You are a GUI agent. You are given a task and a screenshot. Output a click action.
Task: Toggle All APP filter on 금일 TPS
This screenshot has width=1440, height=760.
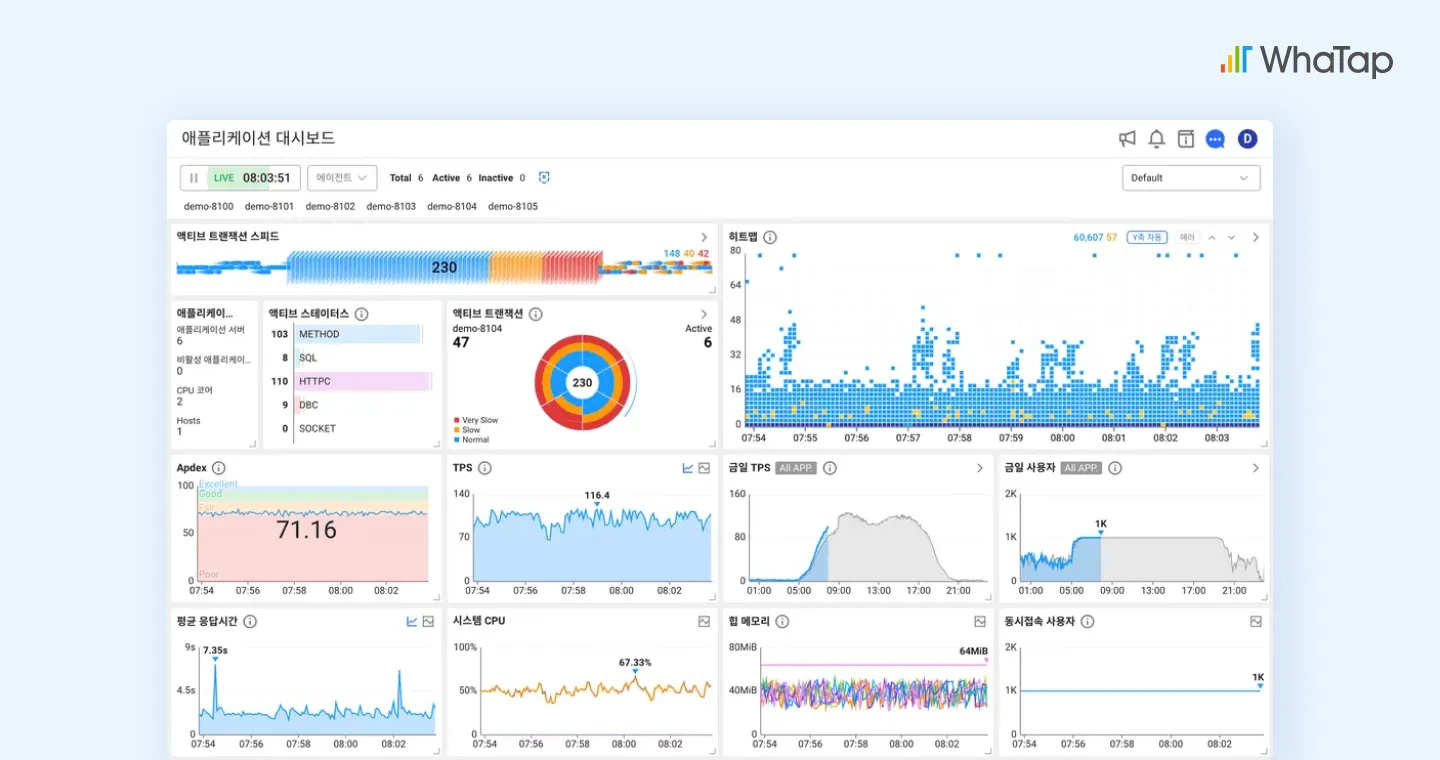[796, 468]
